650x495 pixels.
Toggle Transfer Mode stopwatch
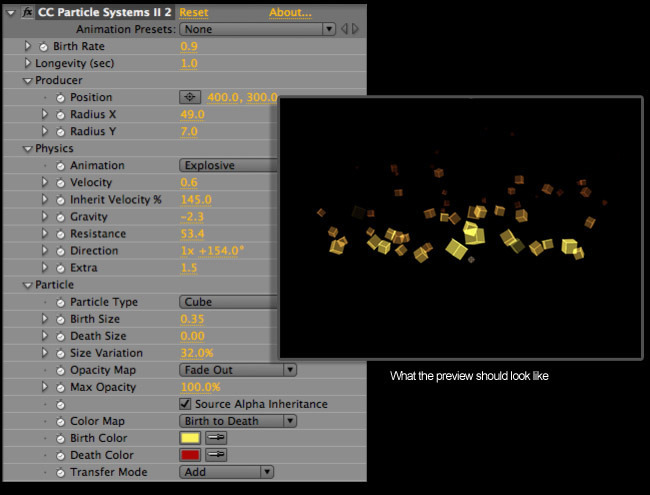(x=60, y=473)
